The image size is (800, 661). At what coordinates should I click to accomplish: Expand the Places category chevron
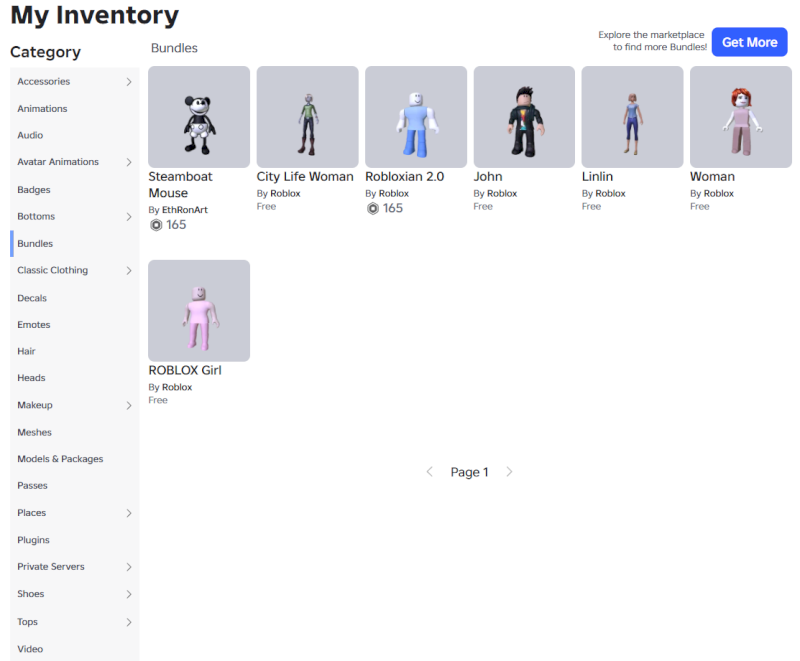[x=129, y=513]
